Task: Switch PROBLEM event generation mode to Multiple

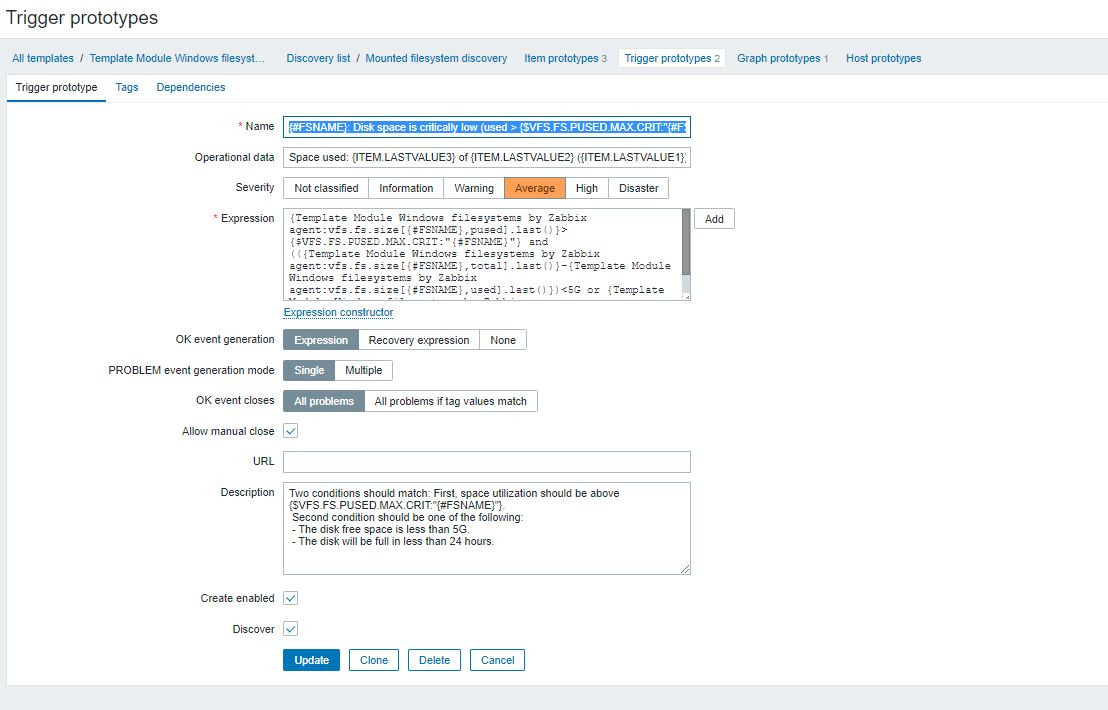Action: click(363, 370)
